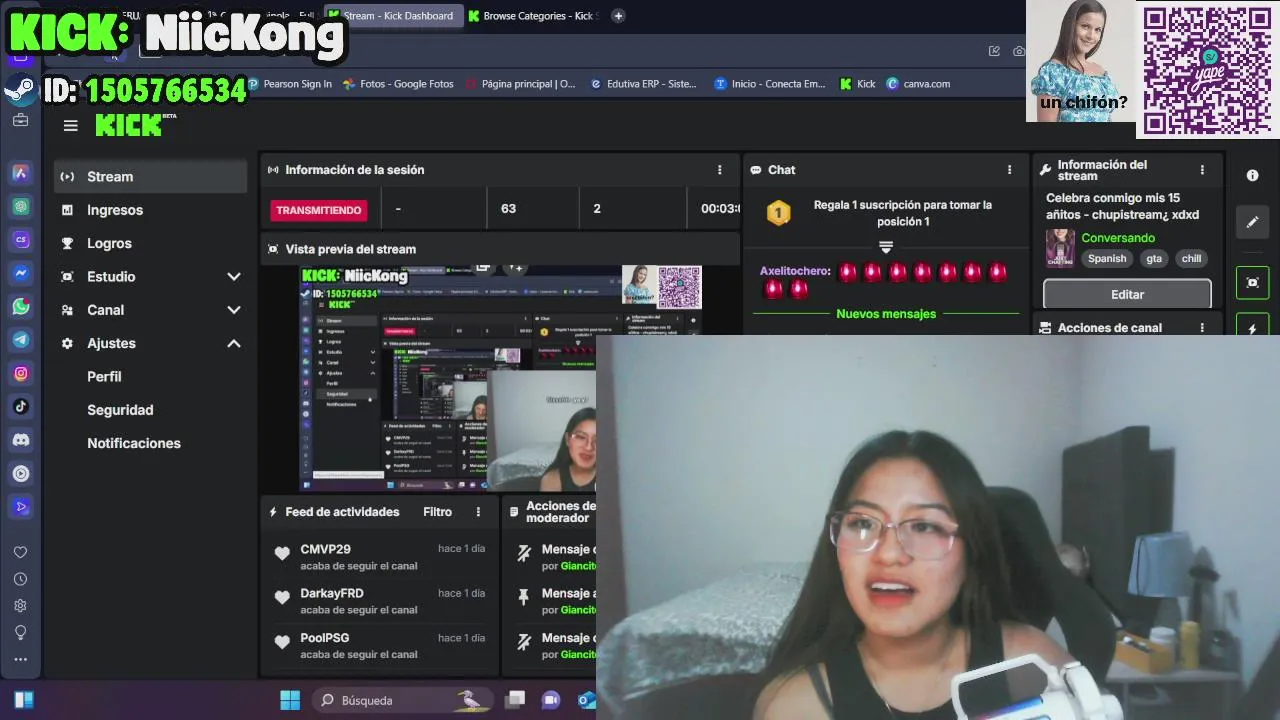Open the blue arrow flow icon in sidebar
1280x720 pixels.
[x=21, y=507]
